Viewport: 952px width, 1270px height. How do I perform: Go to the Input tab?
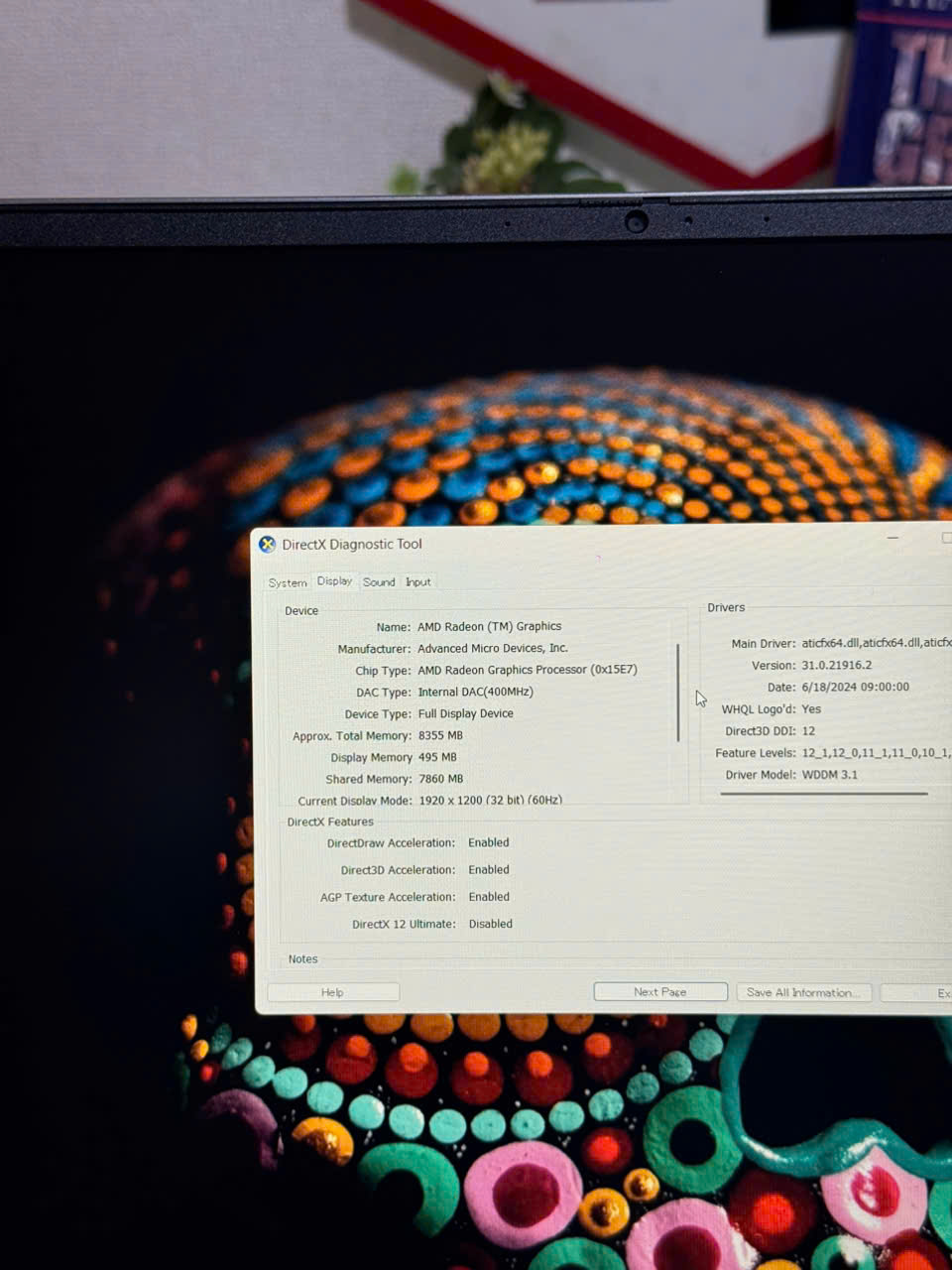[x=417, y=582]
